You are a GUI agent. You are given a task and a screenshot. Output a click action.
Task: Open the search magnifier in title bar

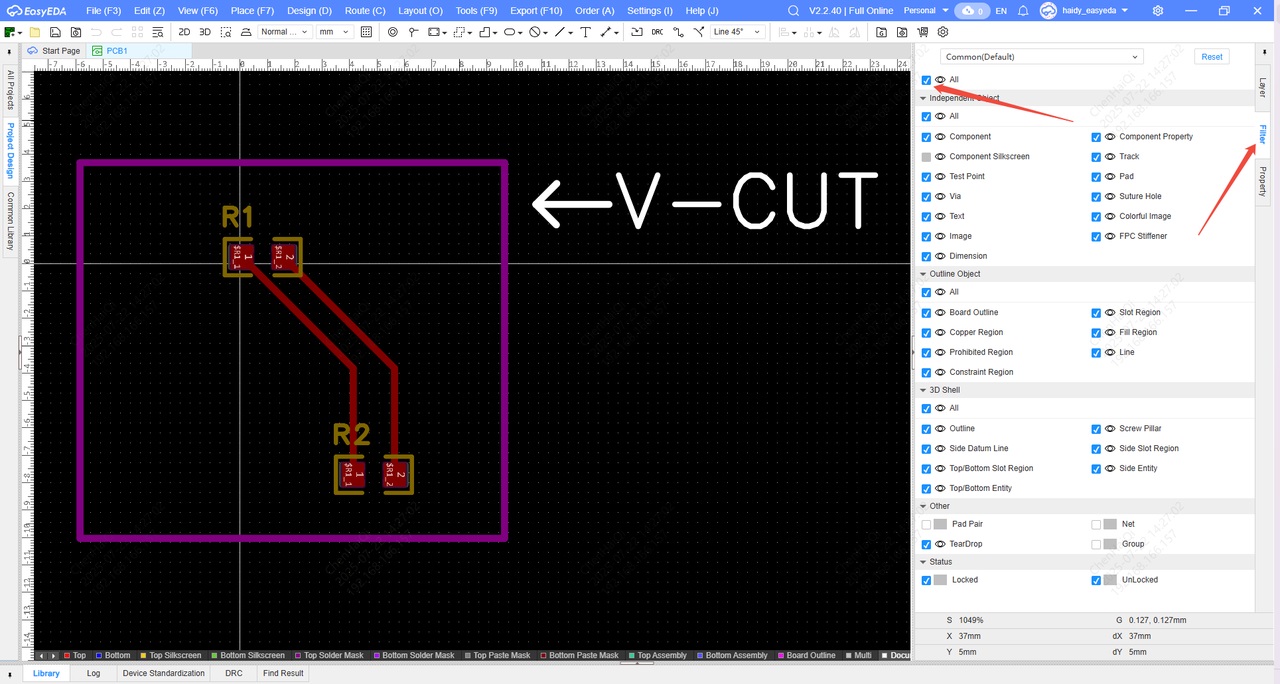[793, 11]
